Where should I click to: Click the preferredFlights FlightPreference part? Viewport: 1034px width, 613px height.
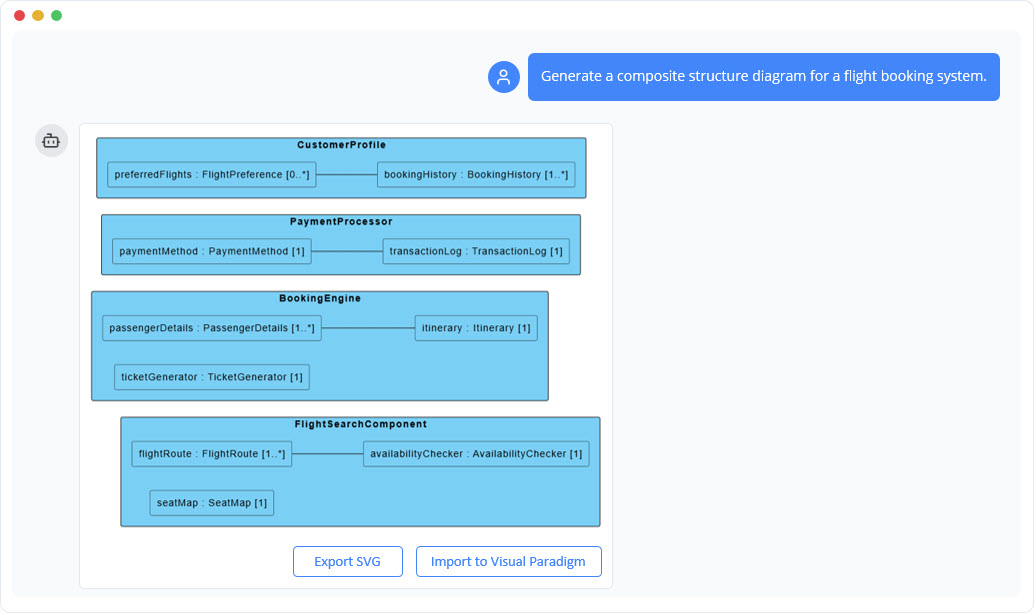pyautogui.click(x=211, y=174)
